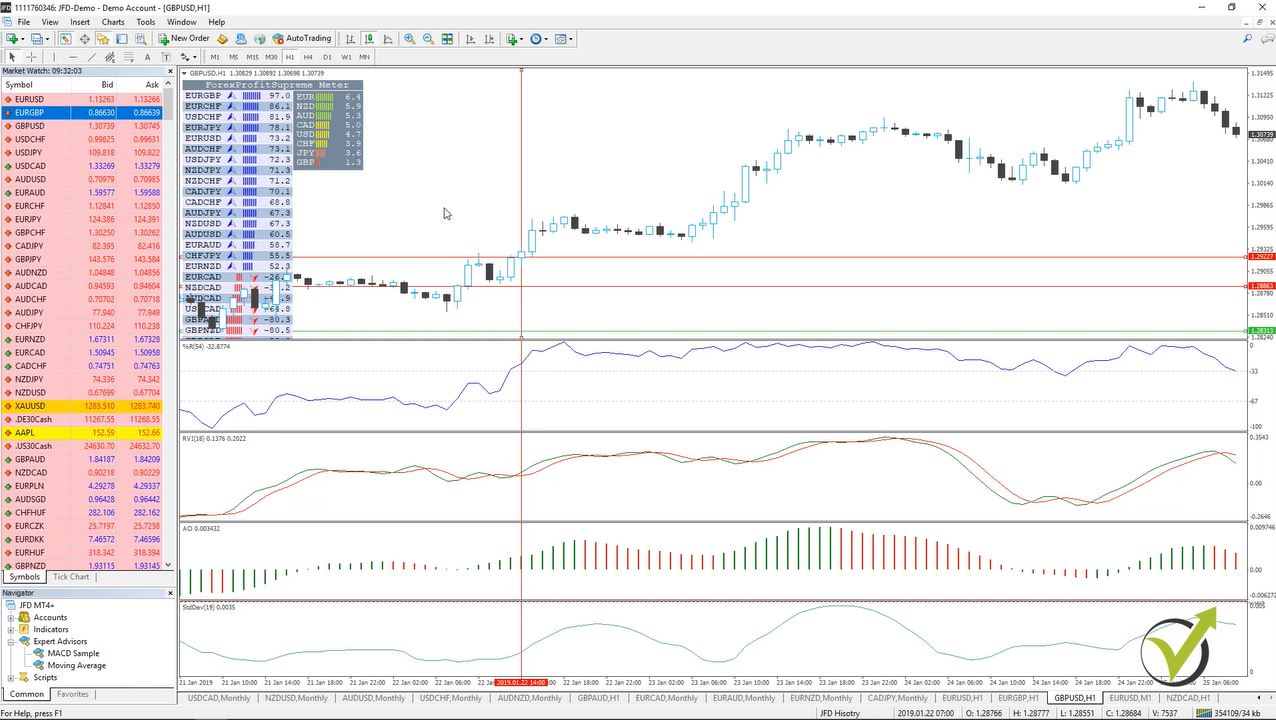
Task: Insert a Text label on the chart
Action: pos(166,57)
